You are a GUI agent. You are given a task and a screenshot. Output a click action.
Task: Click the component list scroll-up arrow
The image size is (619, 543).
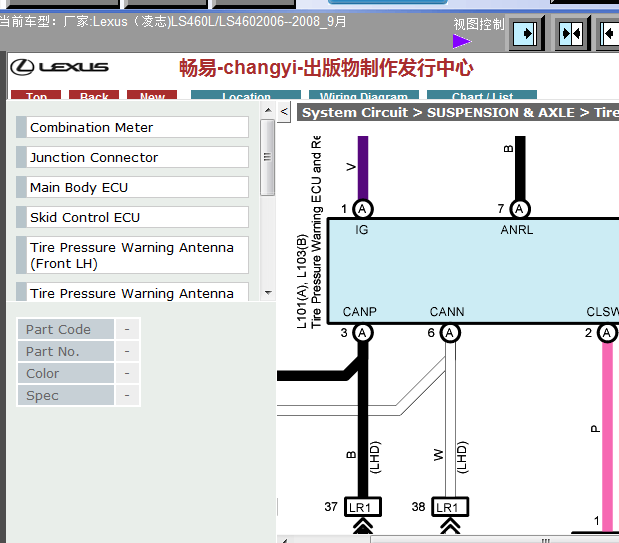(268, 110)
